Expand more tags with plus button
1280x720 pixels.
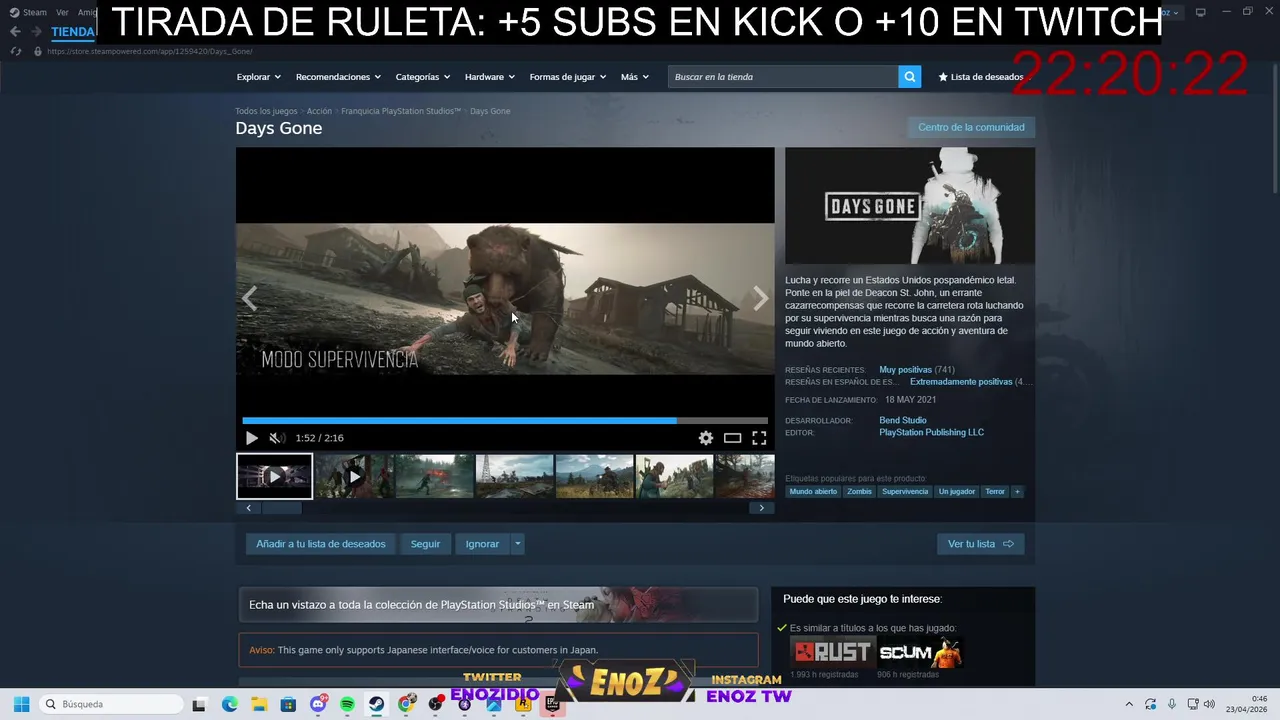click(x=1017, y=492)
